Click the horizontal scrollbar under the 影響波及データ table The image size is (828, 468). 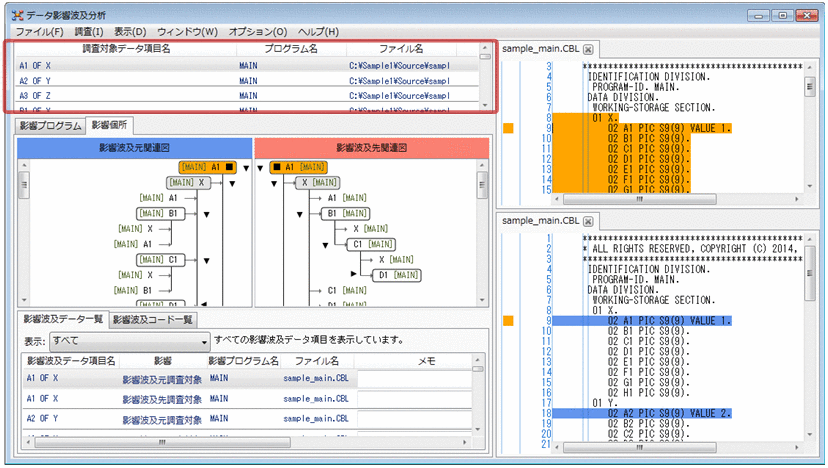pyautogui.click(x=246, y=442)
